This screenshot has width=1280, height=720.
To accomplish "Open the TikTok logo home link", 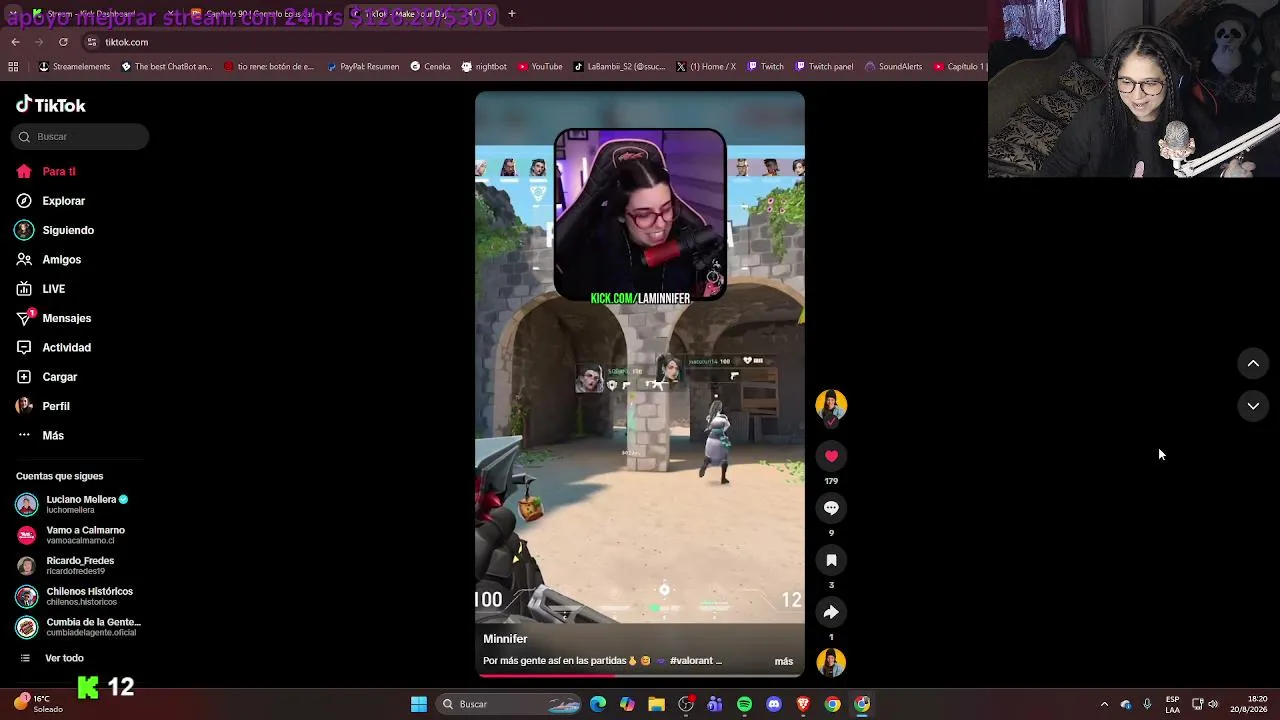I will pos(51,105).
